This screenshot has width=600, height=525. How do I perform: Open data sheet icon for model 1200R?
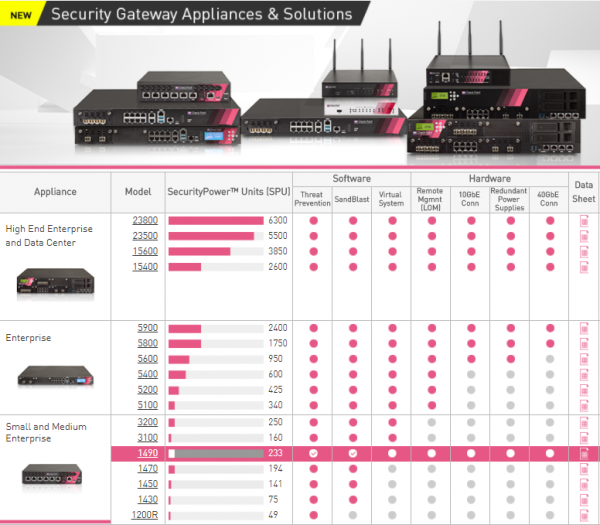click(x=584, y=515)
